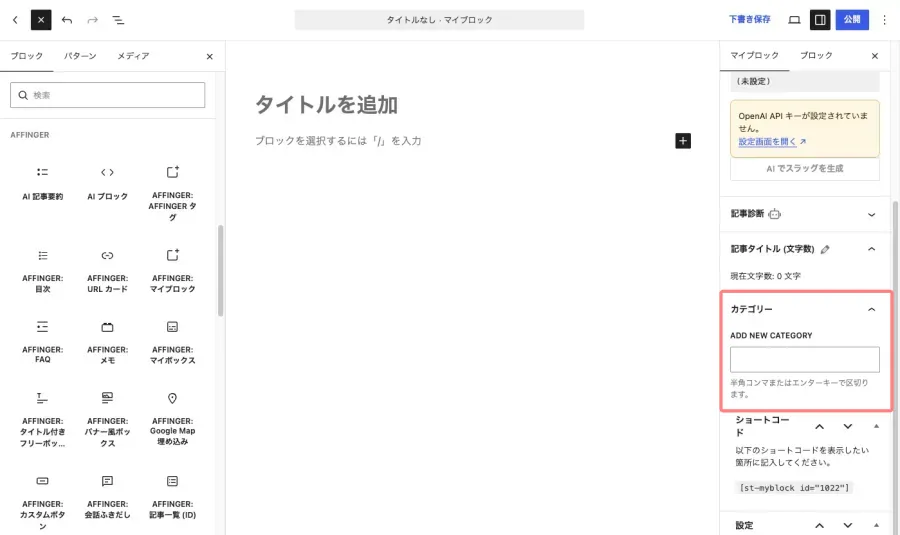
Task: Insert the AFFINGER: 会話ふきだし block
Action: [x=107, y=497]
